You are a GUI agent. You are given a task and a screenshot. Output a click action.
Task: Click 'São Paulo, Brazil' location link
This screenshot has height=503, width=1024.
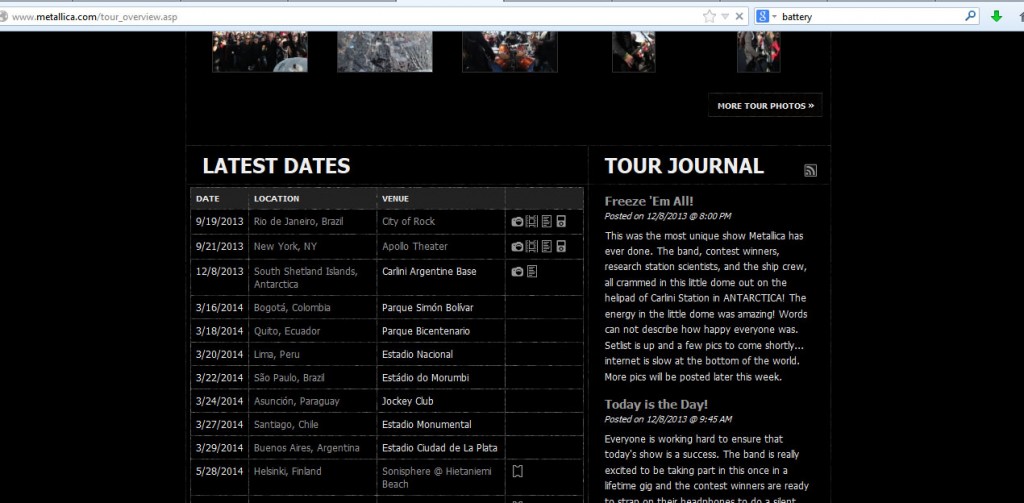289,378
